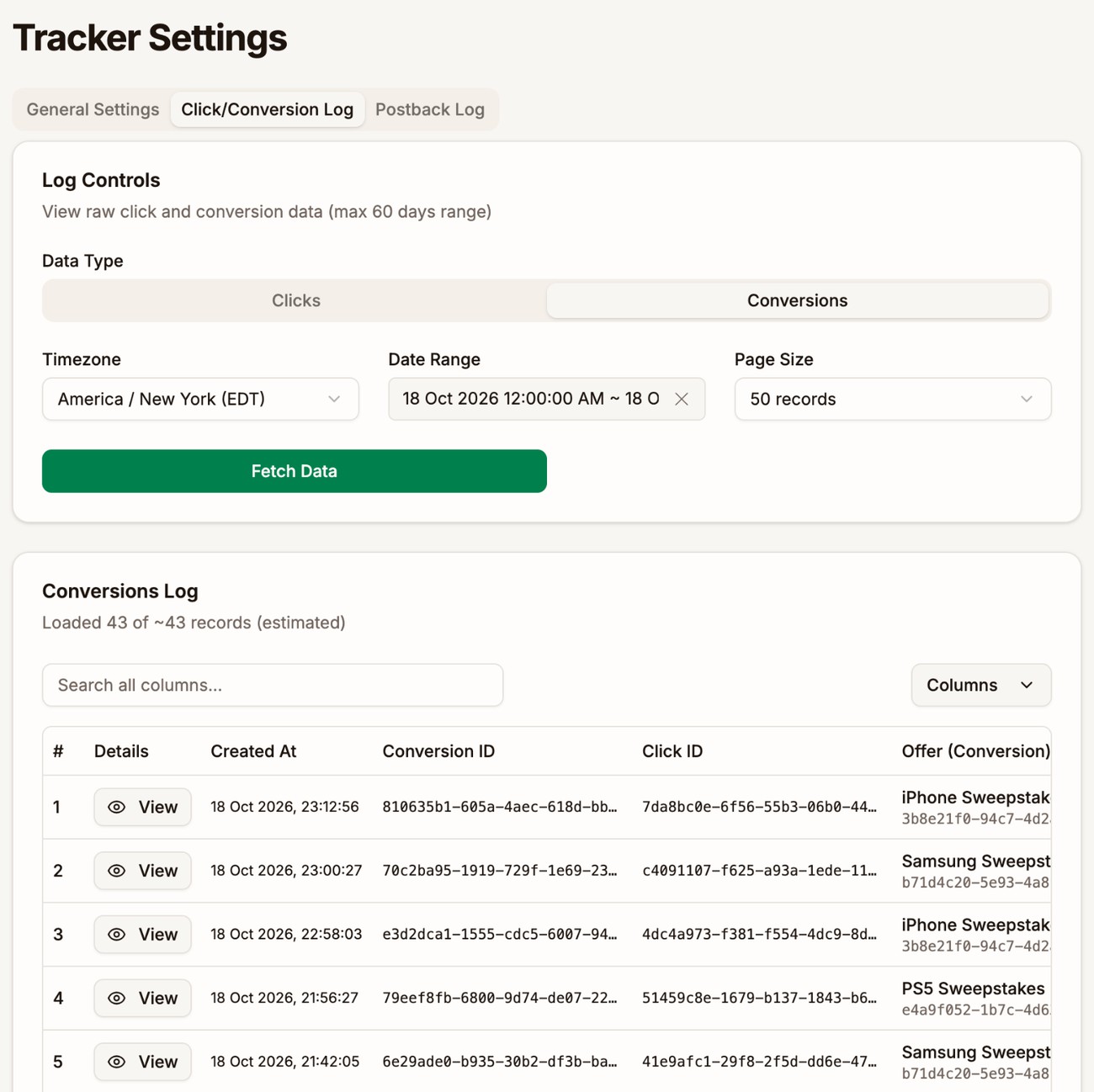Click the eye icon in row 2
Viewport: 1094px width, 1092px height.
coord(117,871)
